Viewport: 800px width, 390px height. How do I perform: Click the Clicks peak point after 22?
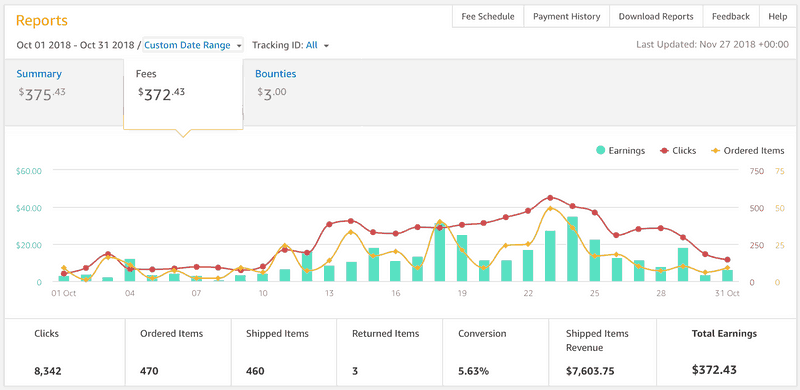(550, 198)
